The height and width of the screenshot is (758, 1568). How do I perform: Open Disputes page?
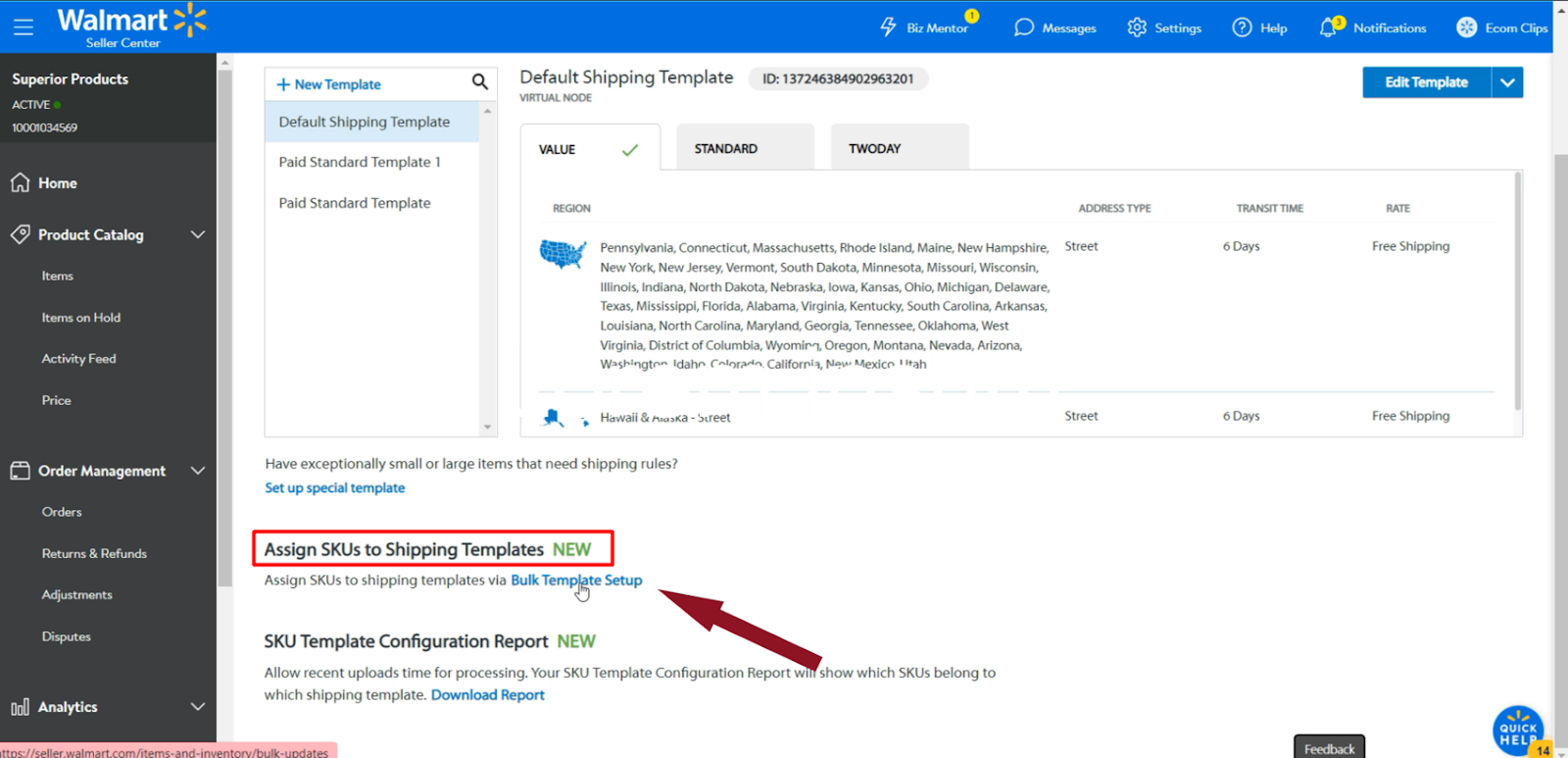(x=66, y=636)
